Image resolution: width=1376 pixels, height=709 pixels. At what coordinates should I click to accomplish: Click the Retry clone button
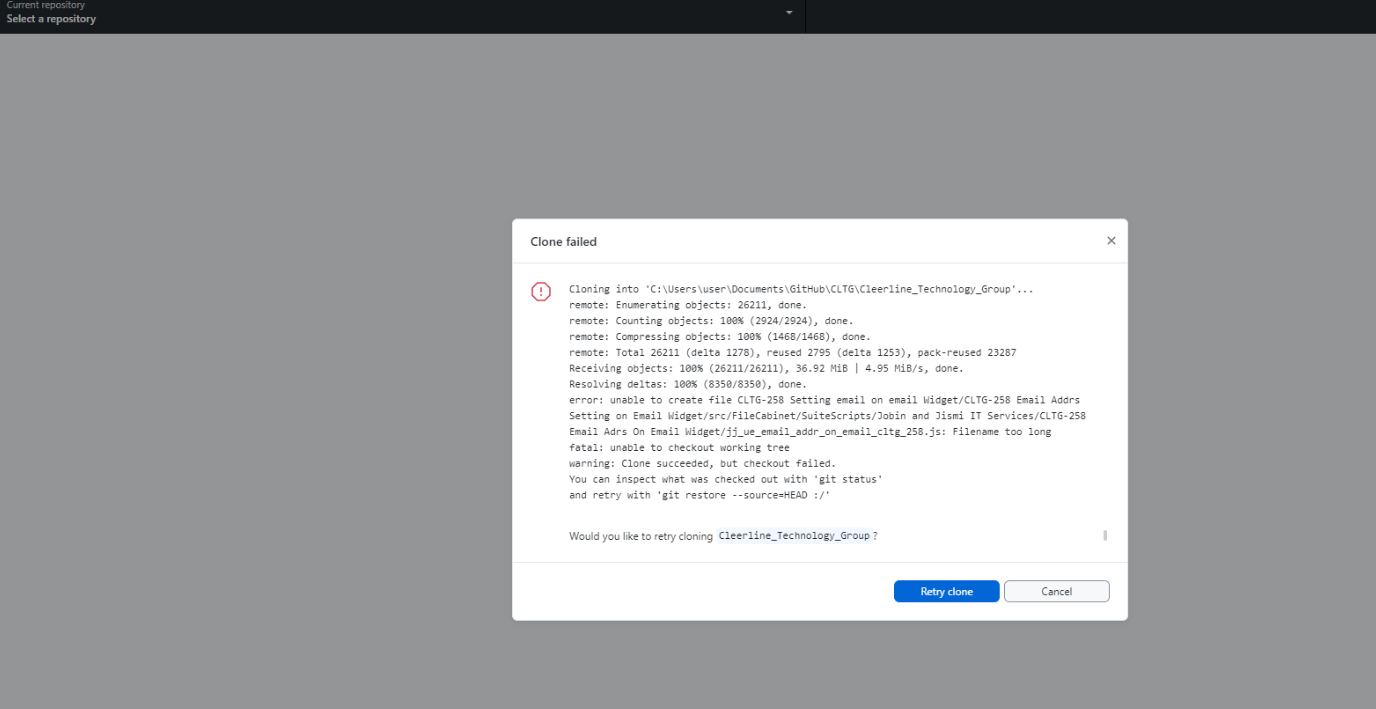click(946, 592)
